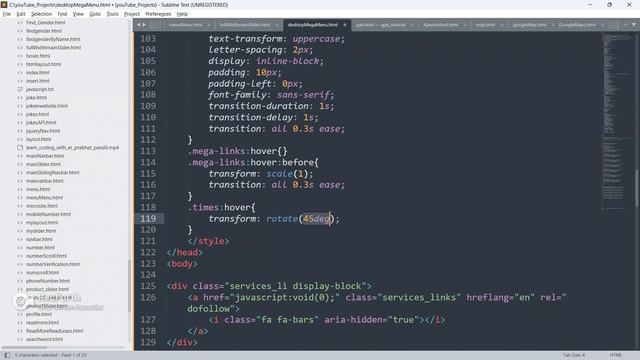The height and width of the screenshot is (360, 640).
Task: Open index.html in the sidebar
Action: coord(38,73)
